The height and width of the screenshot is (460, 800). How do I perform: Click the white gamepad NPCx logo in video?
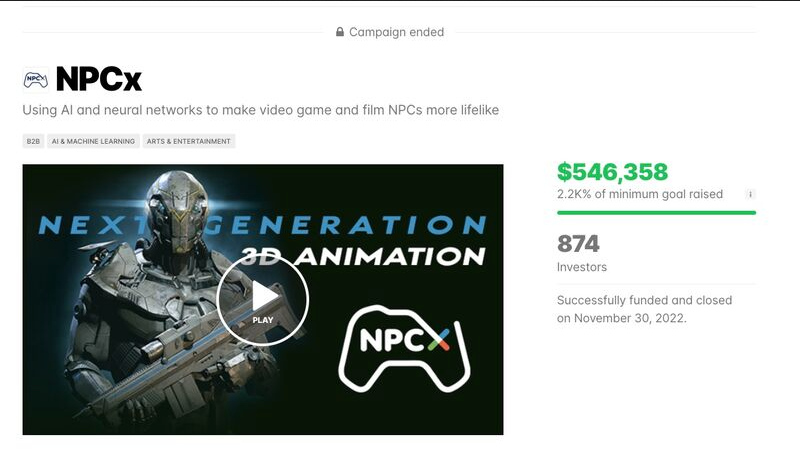click(405, 348)
